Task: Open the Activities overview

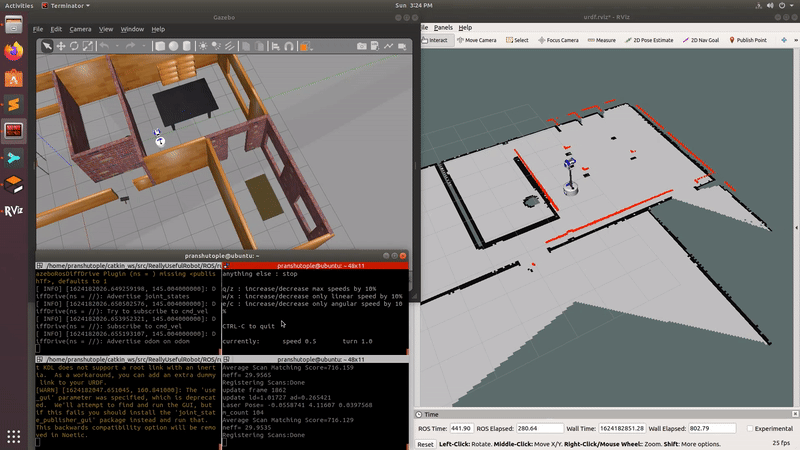Action: (19, 6)
